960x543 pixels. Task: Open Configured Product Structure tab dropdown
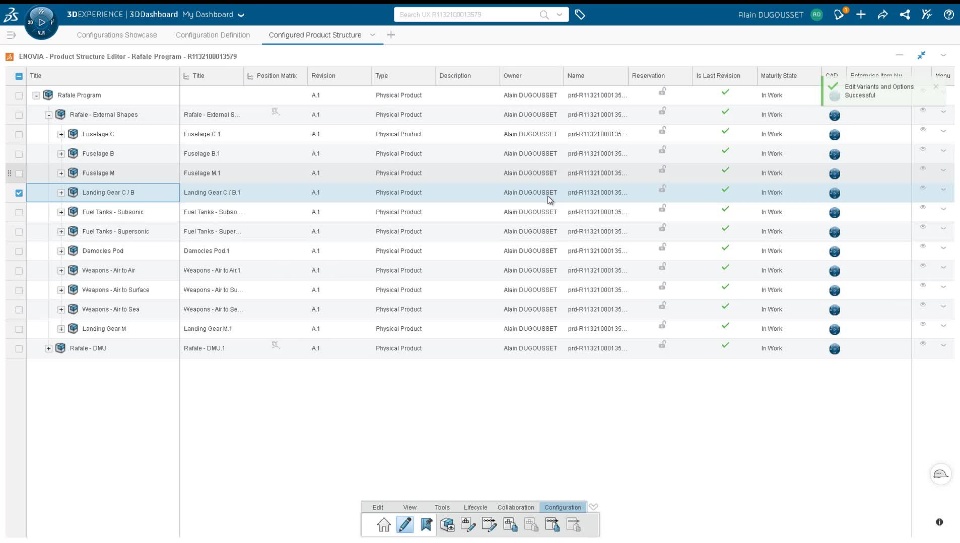(372, 35)
